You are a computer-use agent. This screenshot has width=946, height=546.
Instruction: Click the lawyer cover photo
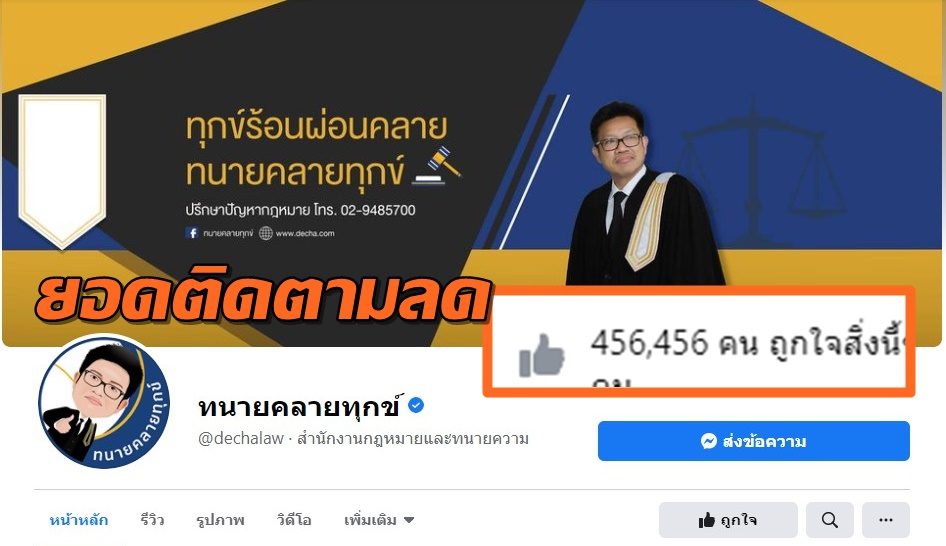point(472,173)
